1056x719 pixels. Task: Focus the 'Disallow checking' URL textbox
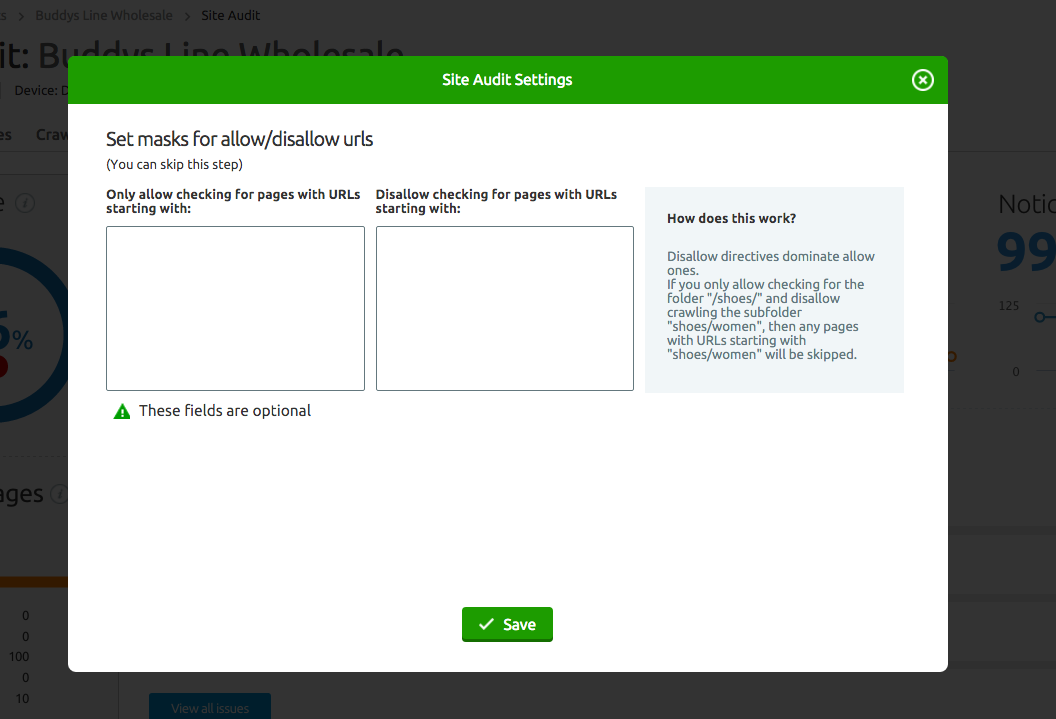504,308
